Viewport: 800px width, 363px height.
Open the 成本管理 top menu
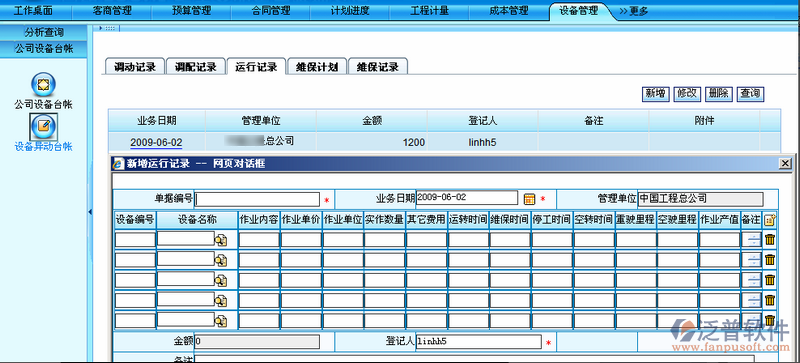click(x=508, y=10)
